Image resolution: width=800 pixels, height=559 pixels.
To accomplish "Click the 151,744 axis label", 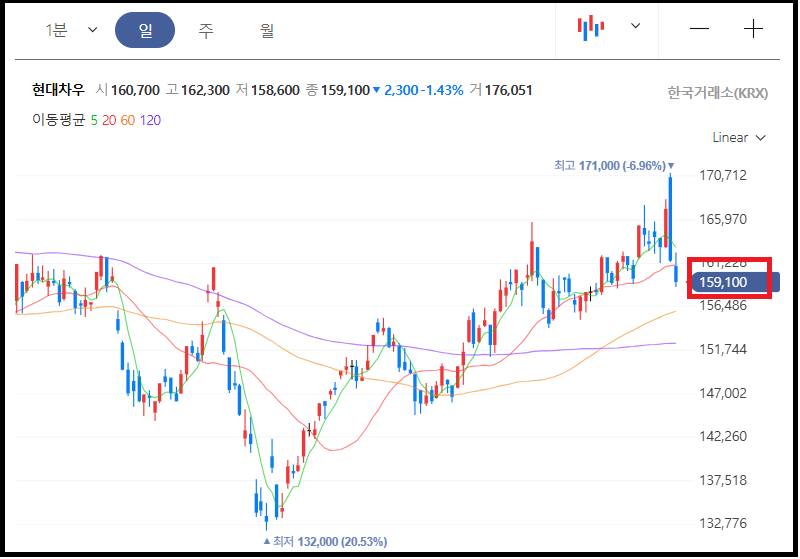I will [722, 349].
